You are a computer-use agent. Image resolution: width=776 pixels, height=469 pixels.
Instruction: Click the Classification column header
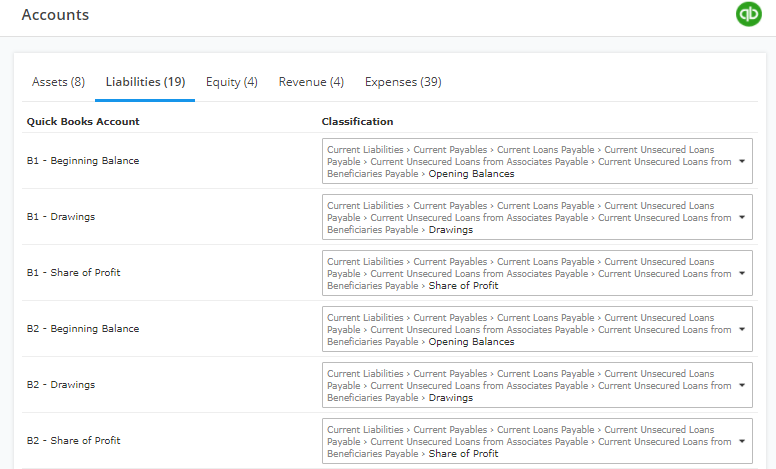[x=357, y=122]
